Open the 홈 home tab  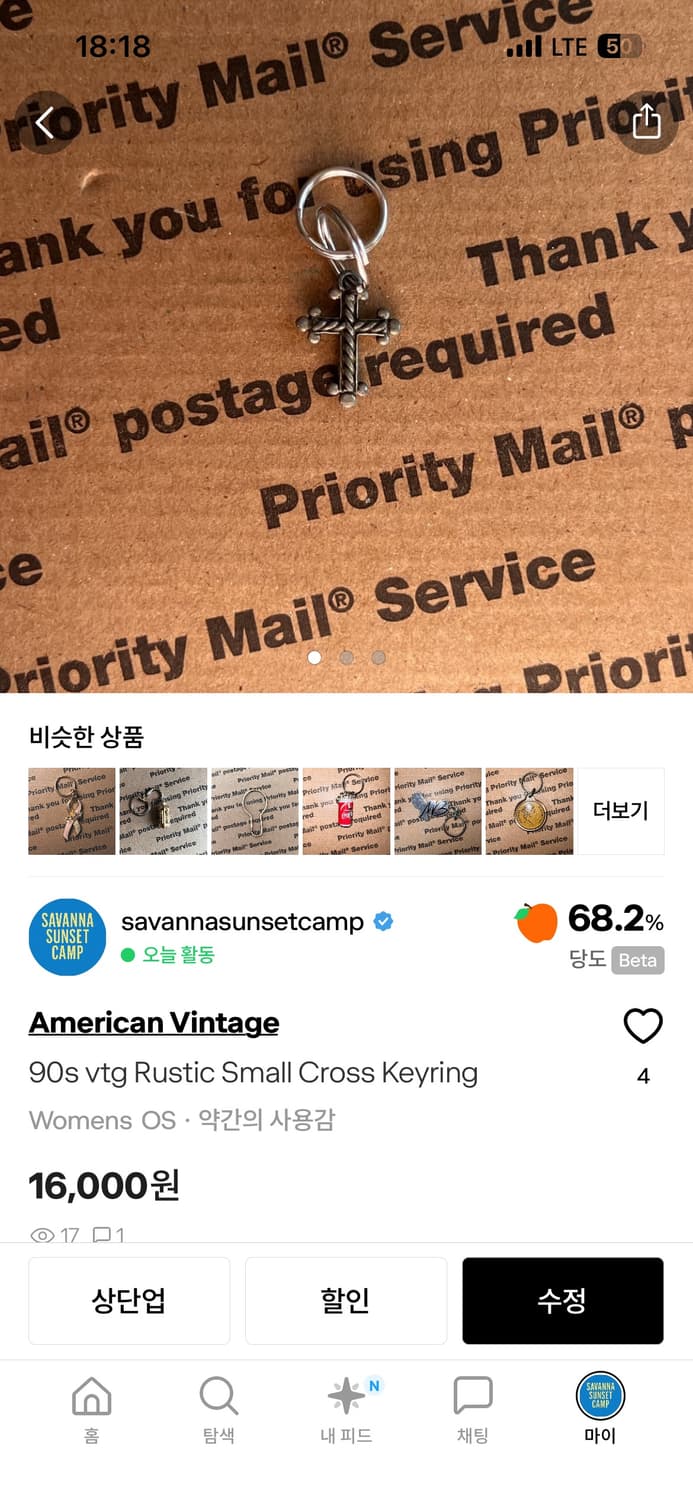[91, 1410]
